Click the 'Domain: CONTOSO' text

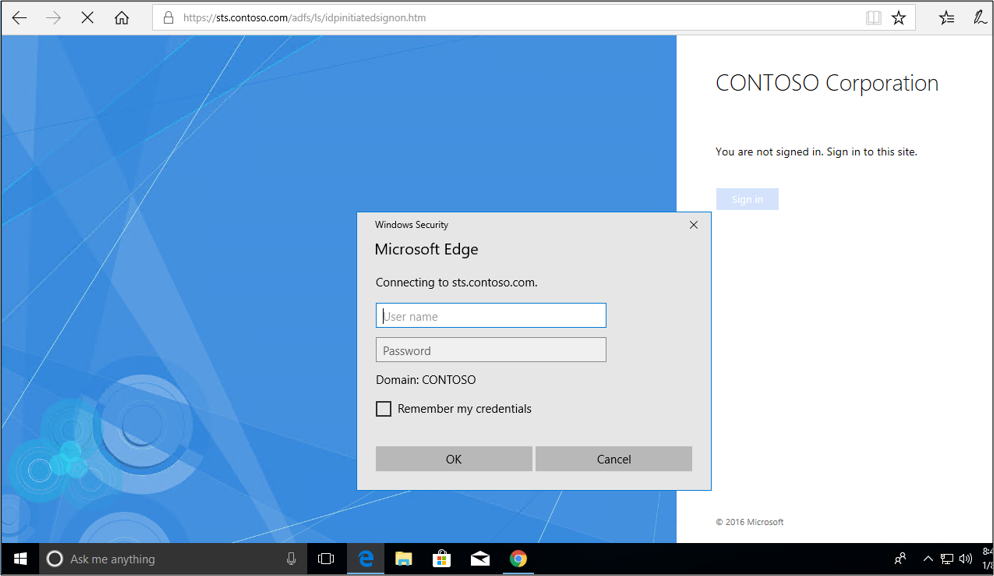tap(426, 380)
